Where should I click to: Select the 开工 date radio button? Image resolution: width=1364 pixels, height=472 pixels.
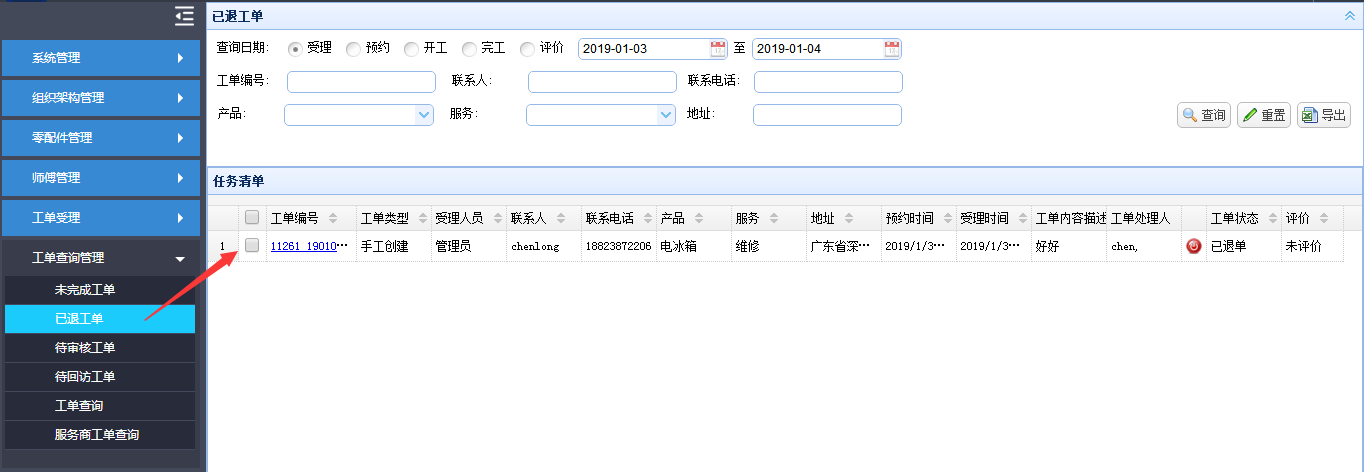(x=411, y=49)
